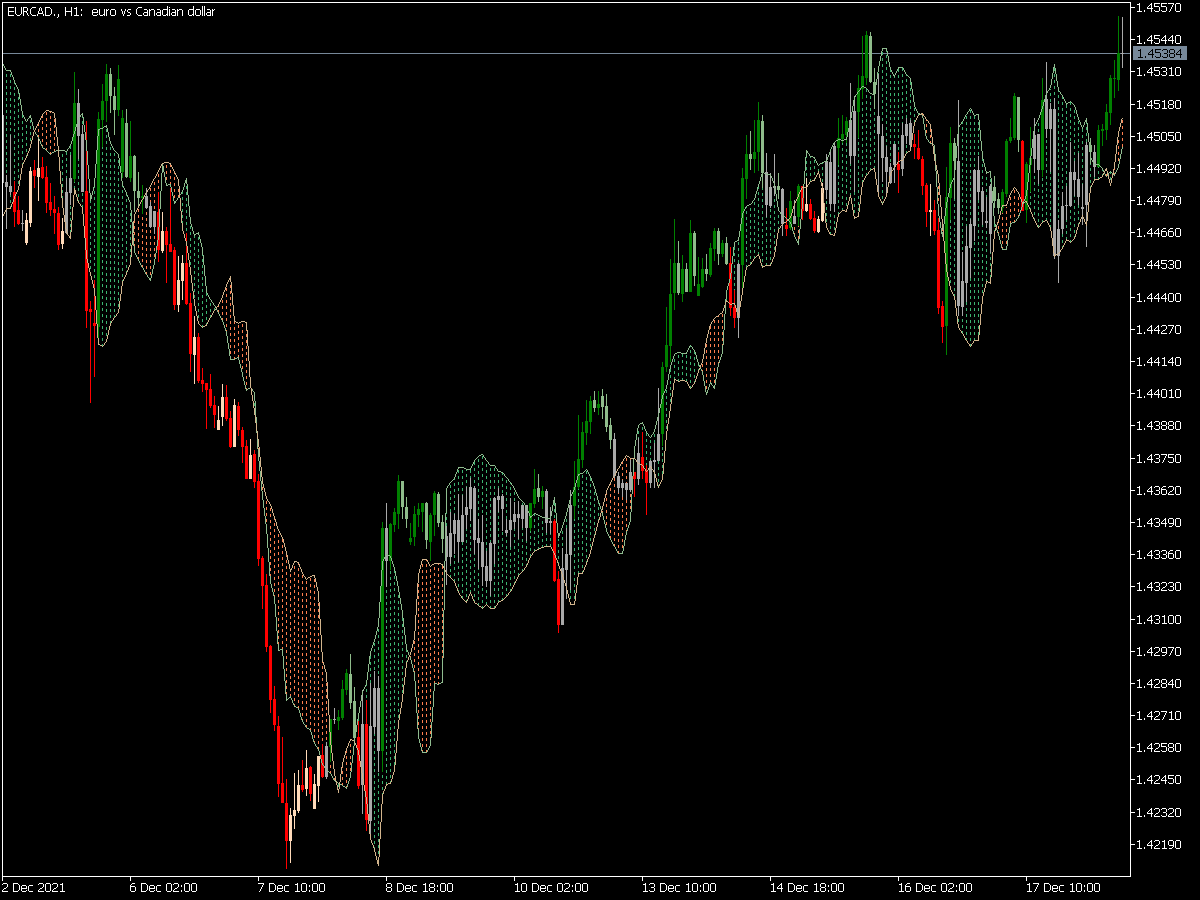Click the 17 Dec 10:00 time label
Viewport: 1200px width, 900px height.
coord(1062,887)
